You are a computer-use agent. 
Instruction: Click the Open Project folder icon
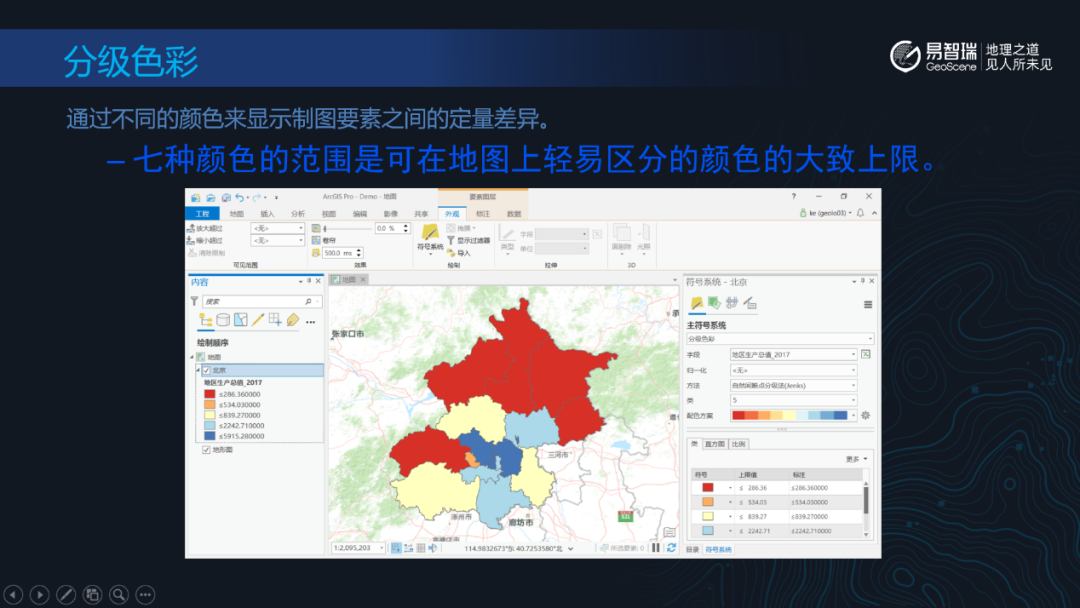coord(211,198)
